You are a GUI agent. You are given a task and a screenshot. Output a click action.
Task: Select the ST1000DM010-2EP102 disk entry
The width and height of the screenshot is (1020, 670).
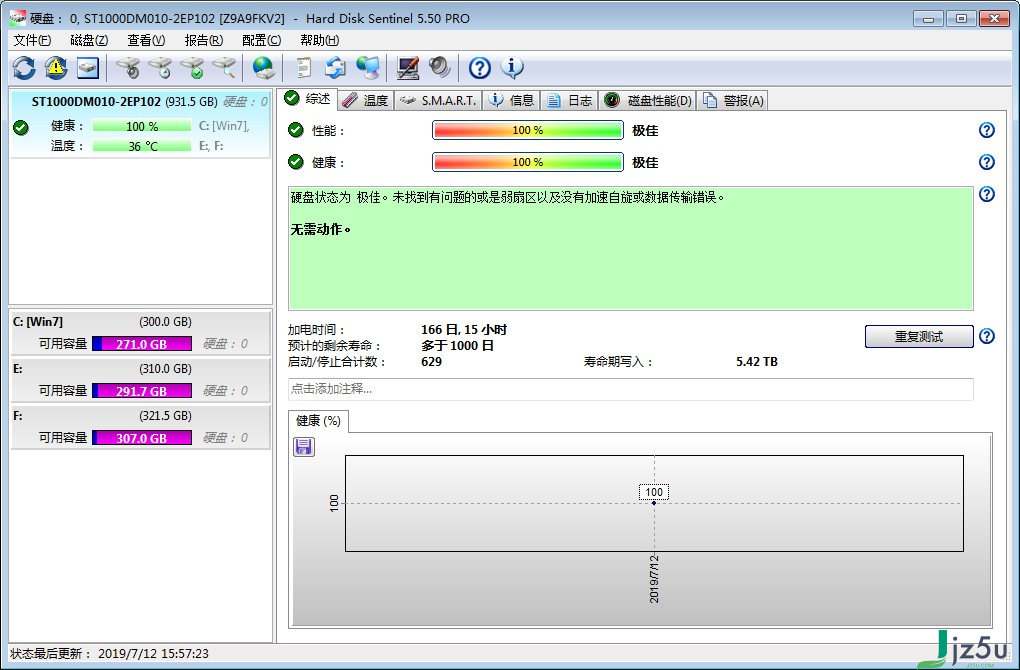click(x=141, y=124)
